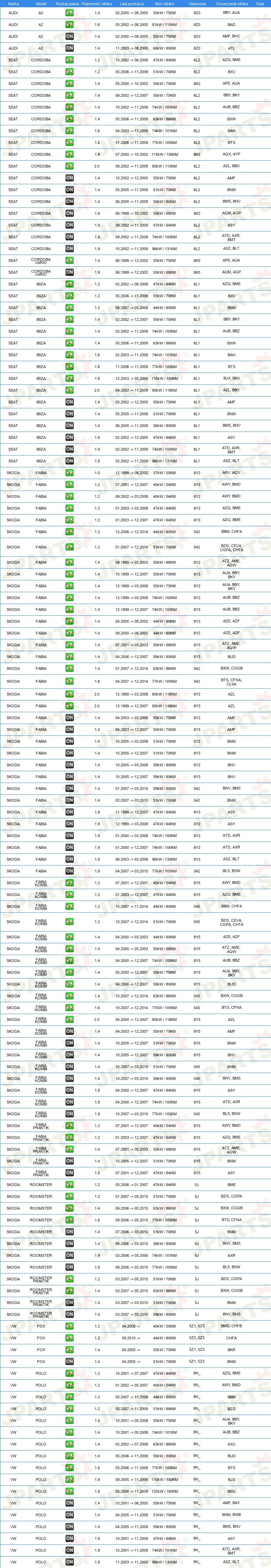Click the Marka column header
The height and width of the screenshot is (1568, 271).
14,4
